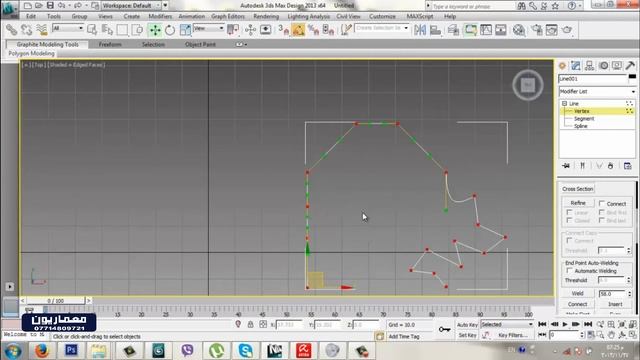Click the Bind to Space Warp icon
The image size is (640, 360).
tap(42, 30)
